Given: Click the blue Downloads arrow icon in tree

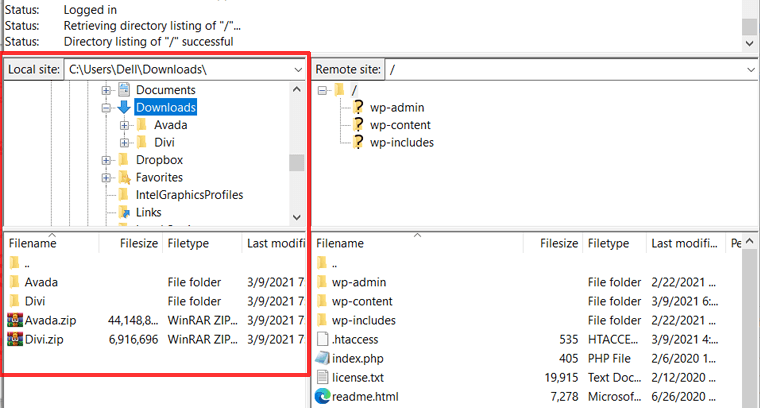Looking at the screenshot, I should click(124, 108).
